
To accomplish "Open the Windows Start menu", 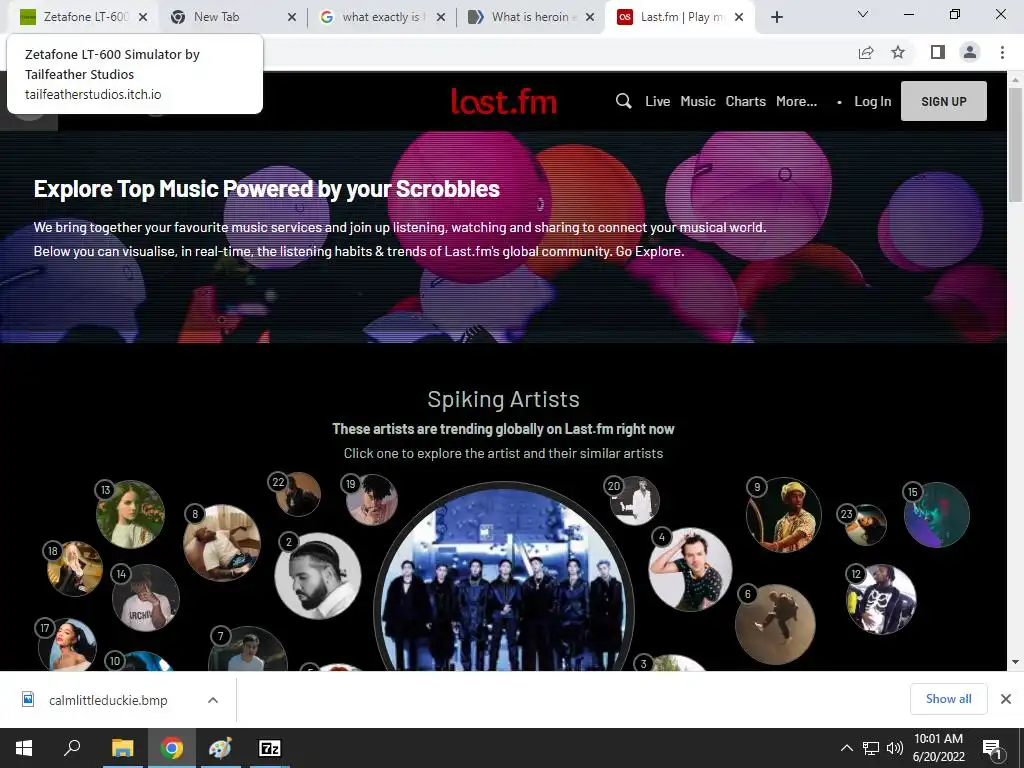I will tap(24, 748).
